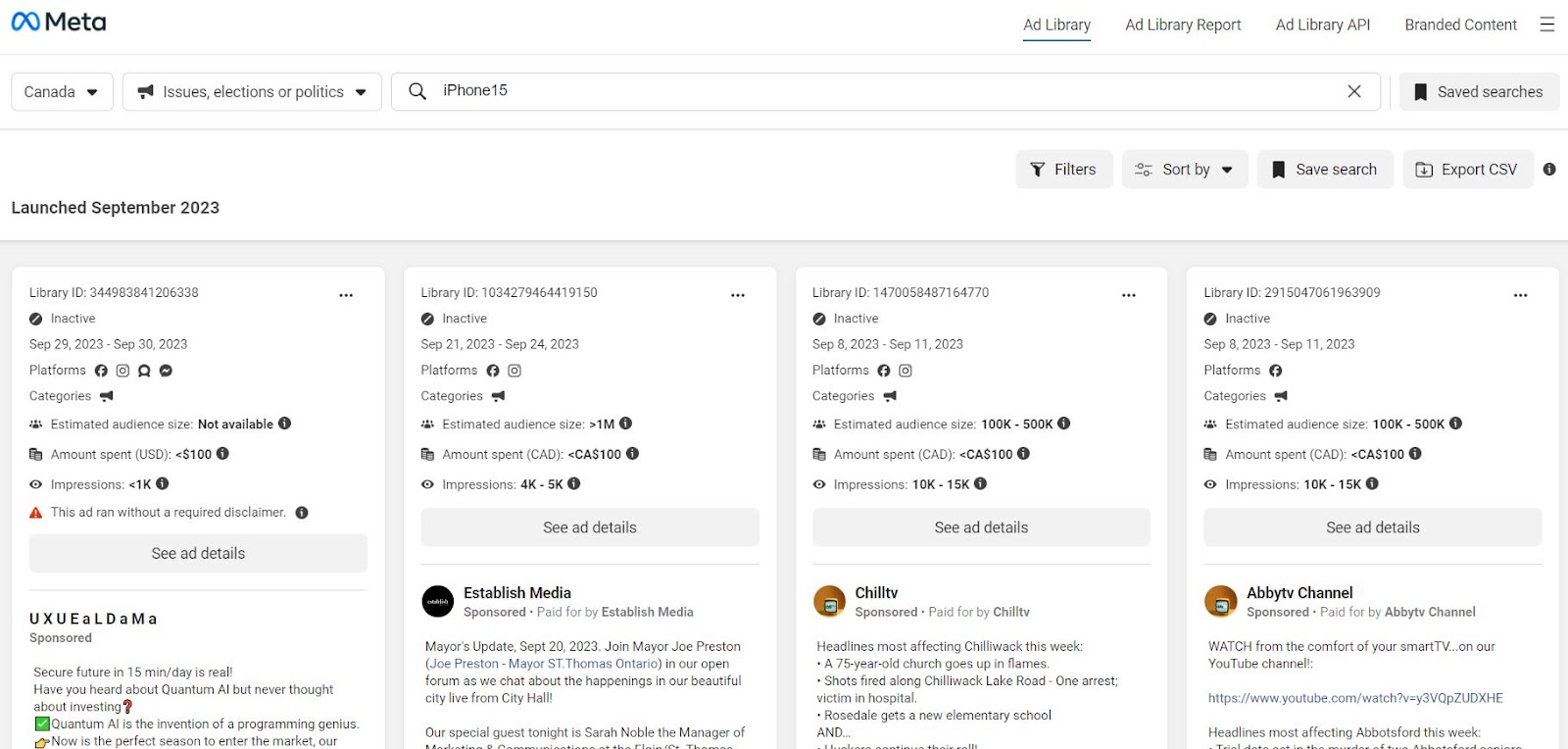Click Chilltv audience size info icon
The width and height of the screenshot is (1568, 749).
click(1064, 424)
